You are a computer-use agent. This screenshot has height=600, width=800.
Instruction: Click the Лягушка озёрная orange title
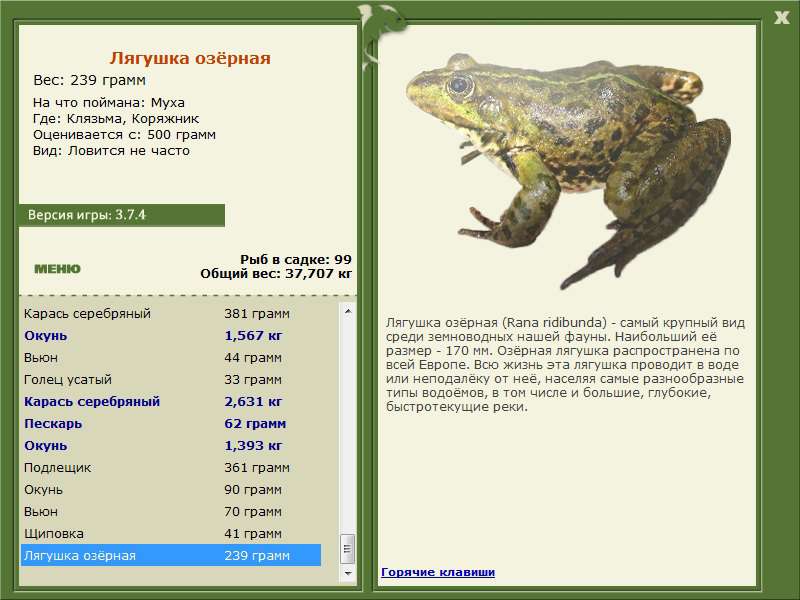[190, 58]
